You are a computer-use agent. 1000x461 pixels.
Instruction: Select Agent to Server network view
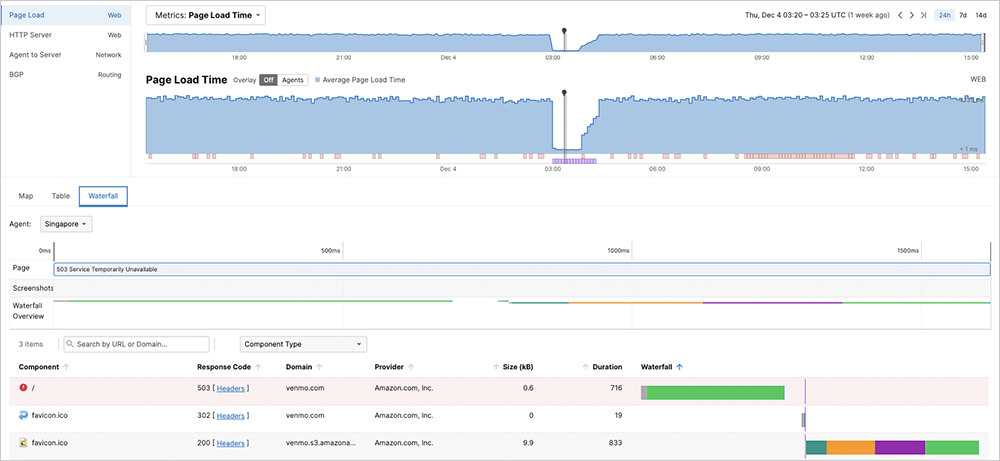66,55
